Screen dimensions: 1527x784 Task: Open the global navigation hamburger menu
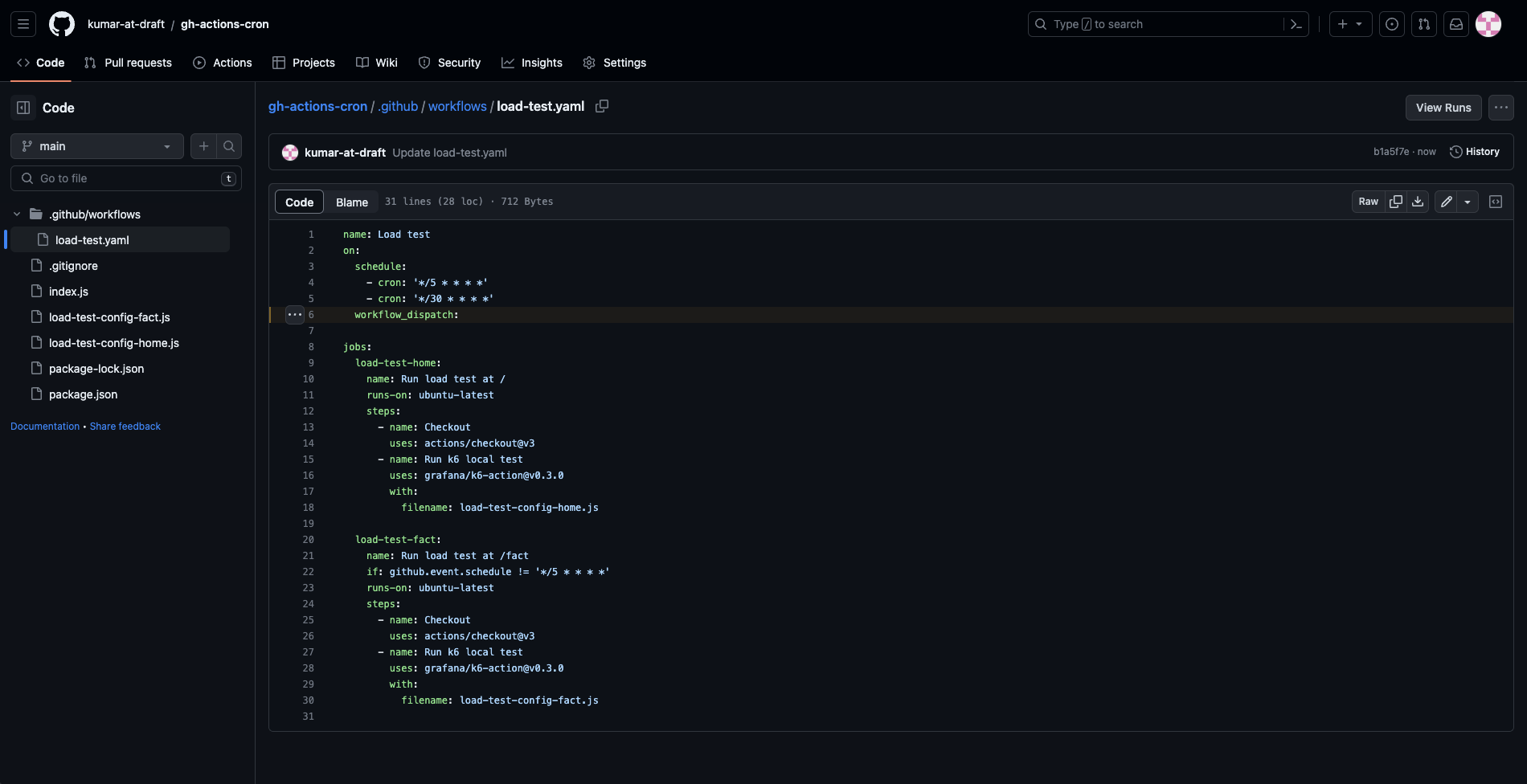23,24
